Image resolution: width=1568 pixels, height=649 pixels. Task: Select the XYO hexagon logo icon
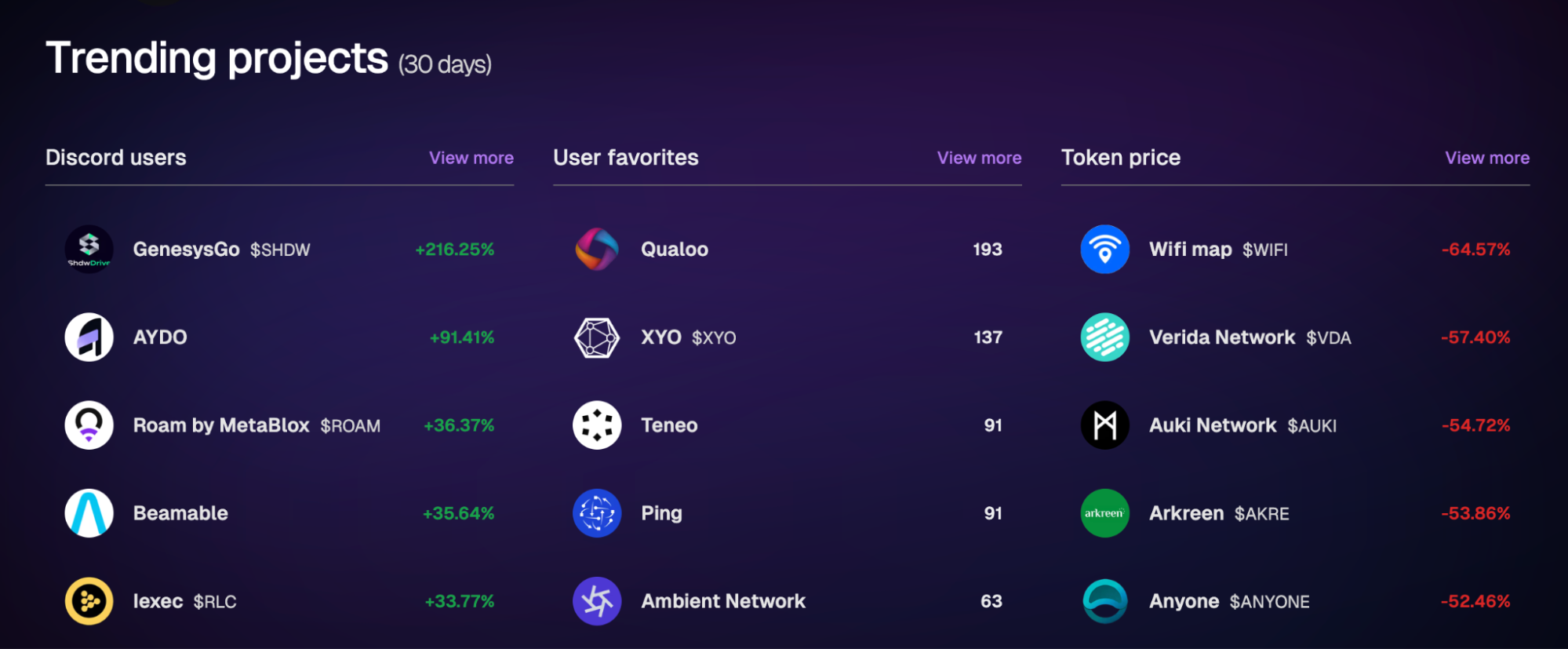597,337
